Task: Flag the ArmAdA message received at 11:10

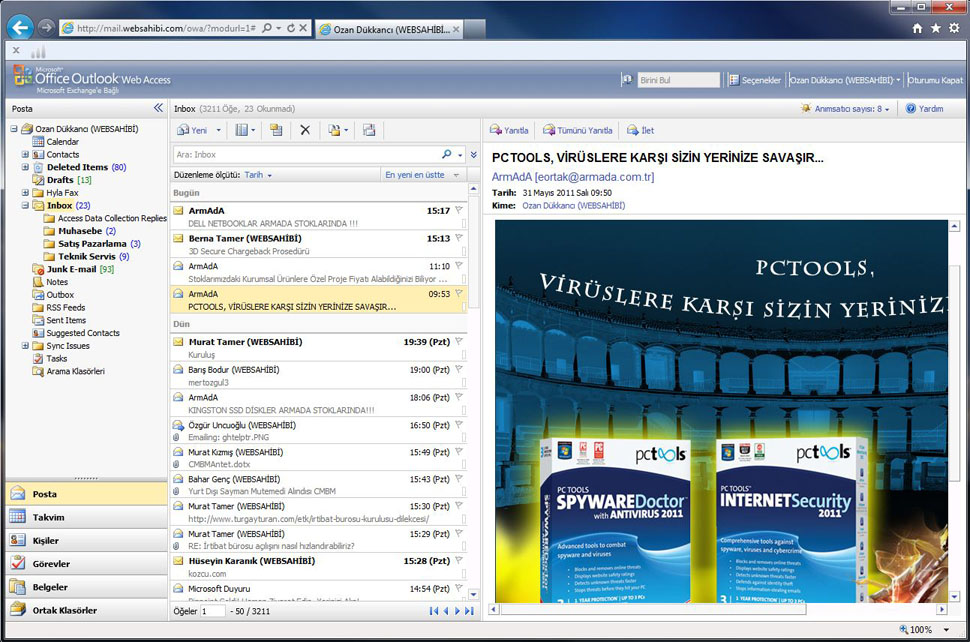Action: [458, 266]
